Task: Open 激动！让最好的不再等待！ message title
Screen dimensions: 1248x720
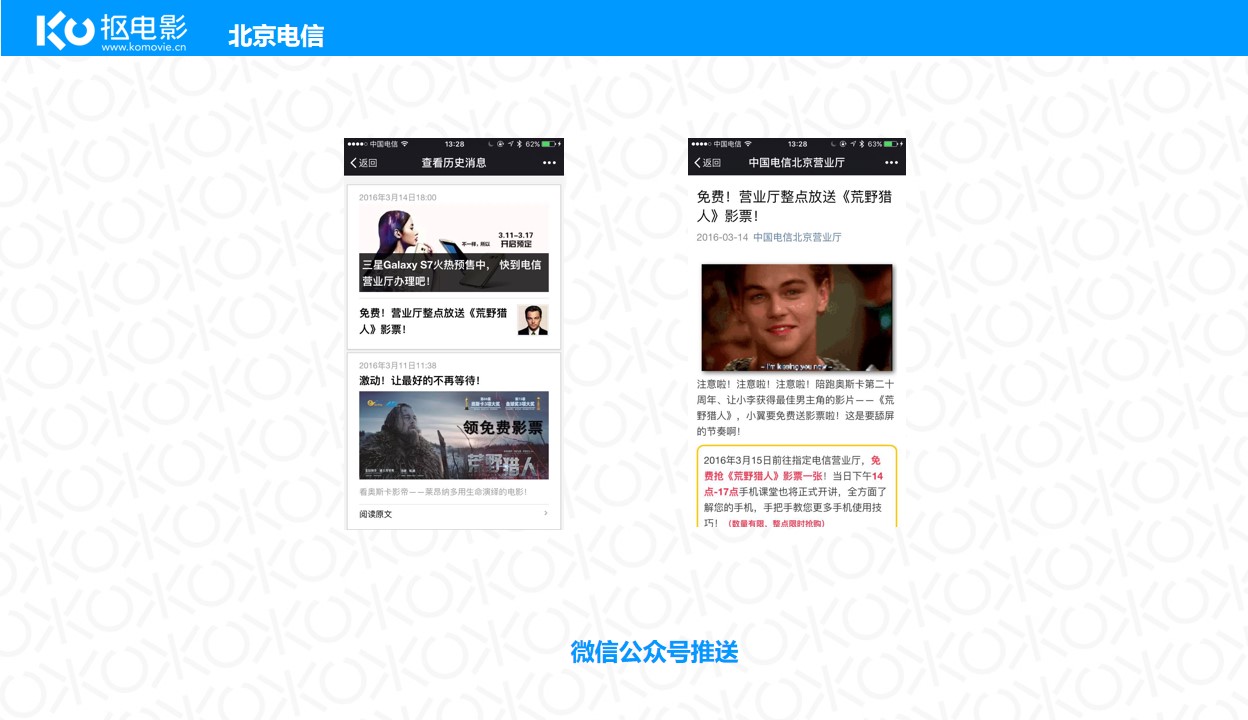Action: tap(420, 381)
